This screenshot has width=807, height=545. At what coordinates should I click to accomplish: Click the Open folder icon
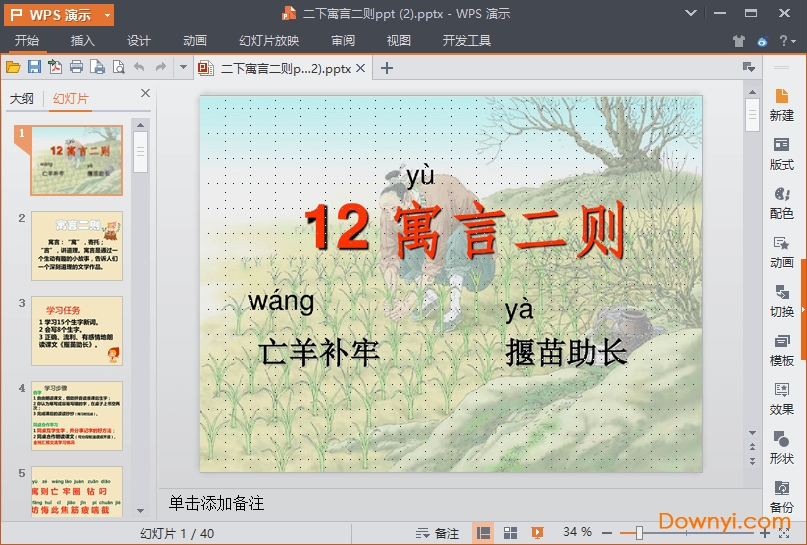(13, 67)
